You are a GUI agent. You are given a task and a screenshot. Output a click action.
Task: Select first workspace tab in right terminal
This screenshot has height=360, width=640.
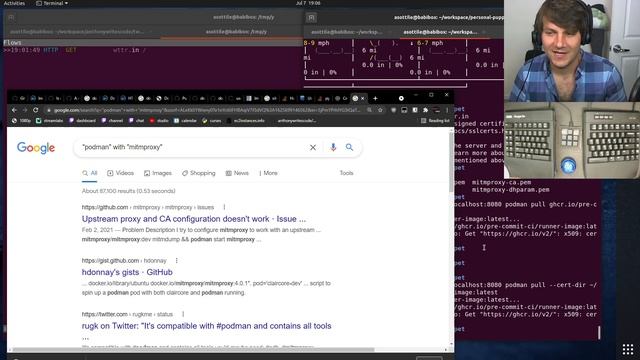[x=347, y=32]
